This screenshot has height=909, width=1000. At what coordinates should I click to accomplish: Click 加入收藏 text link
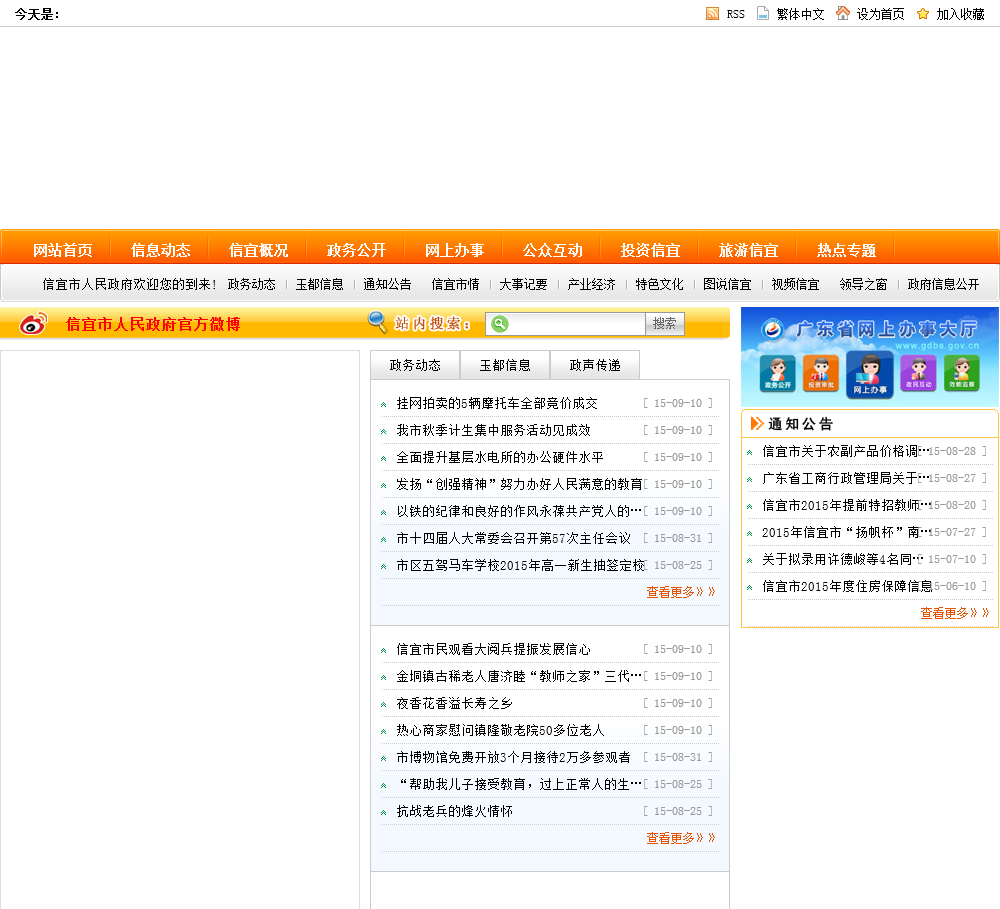[x=960, y=14]
